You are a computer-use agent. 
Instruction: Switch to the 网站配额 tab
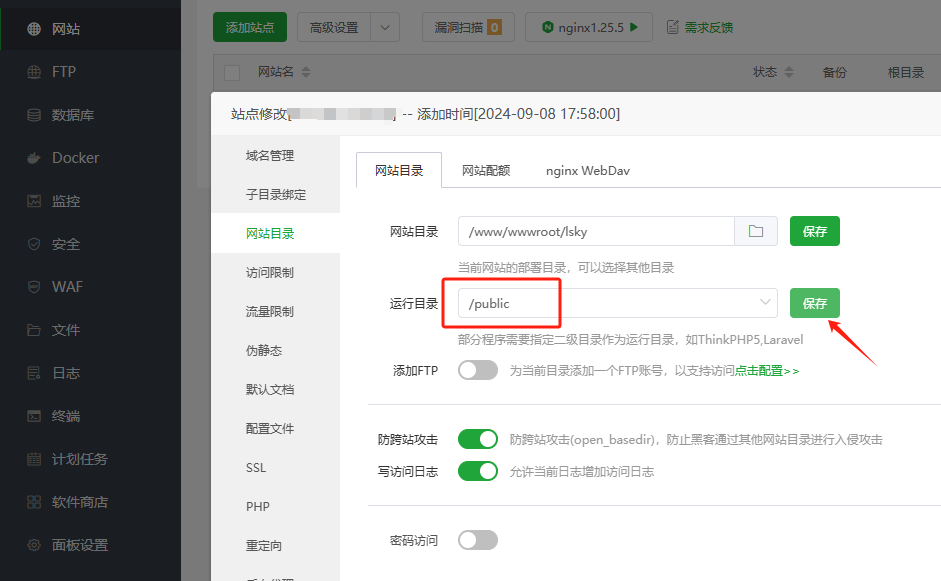[x=486, y=170]
